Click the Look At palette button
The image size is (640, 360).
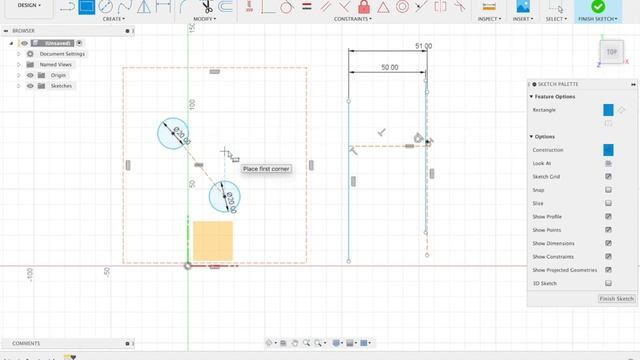[608, 163]
